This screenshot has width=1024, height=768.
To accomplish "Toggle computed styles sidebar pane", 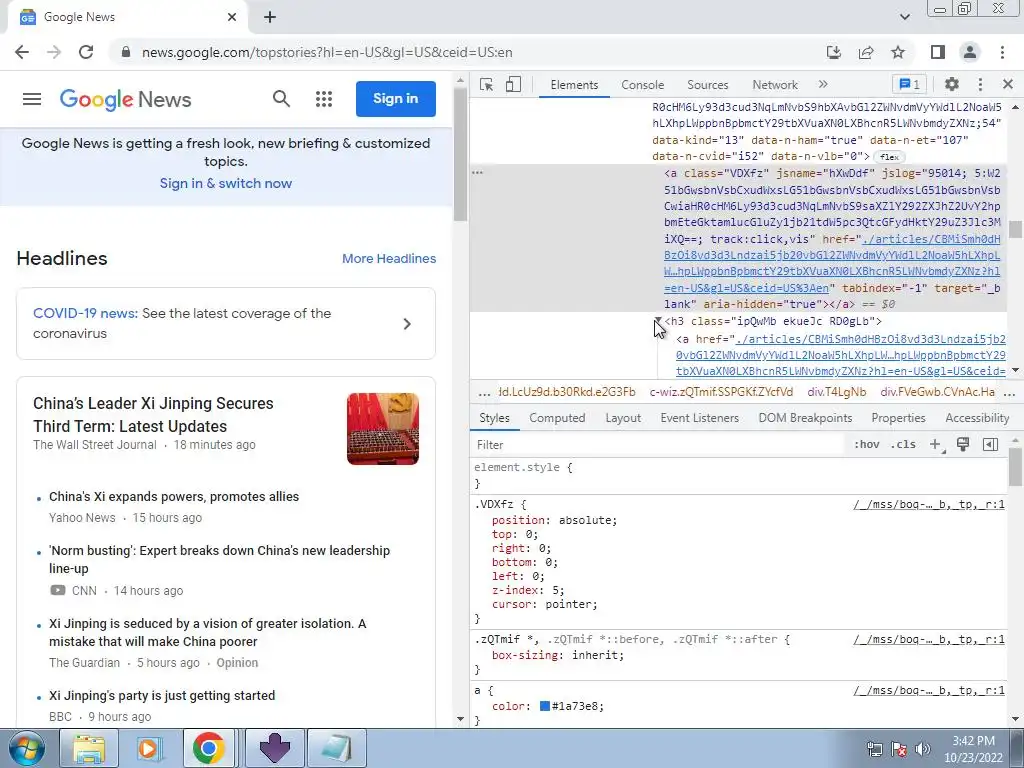I will click(990, 445).
